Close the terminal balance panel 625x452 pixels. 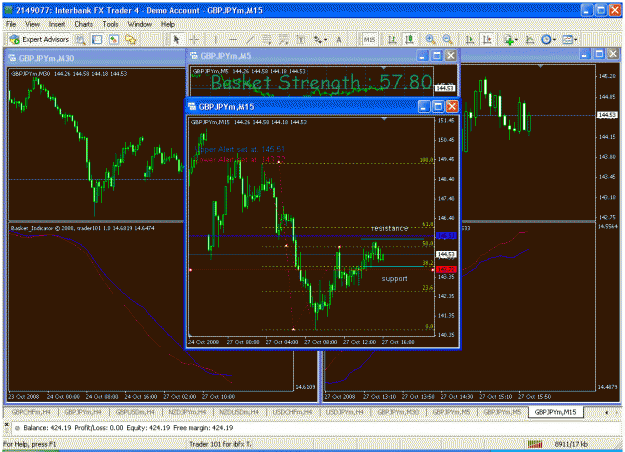coord(6,424)
